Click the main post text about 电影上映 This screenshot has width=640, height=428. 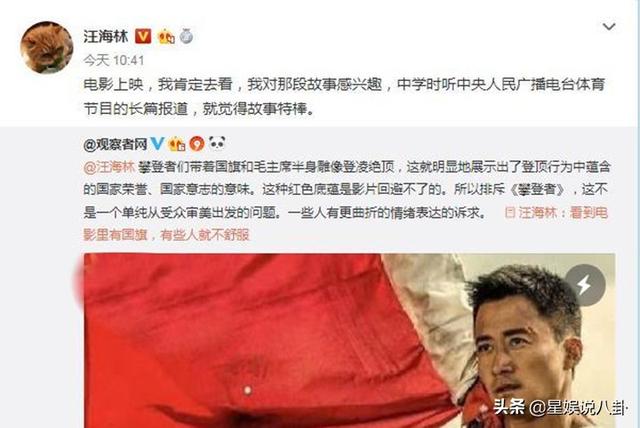tap(344, 97)
